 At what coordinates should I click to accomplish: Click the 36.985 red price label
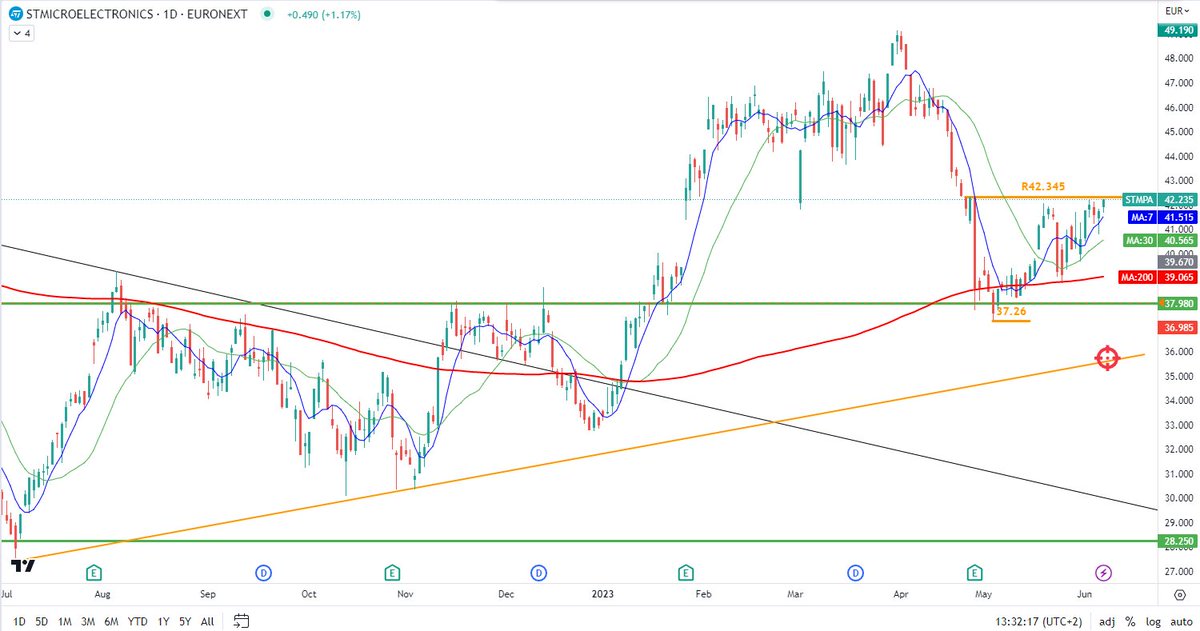[x=1176, y=328]
